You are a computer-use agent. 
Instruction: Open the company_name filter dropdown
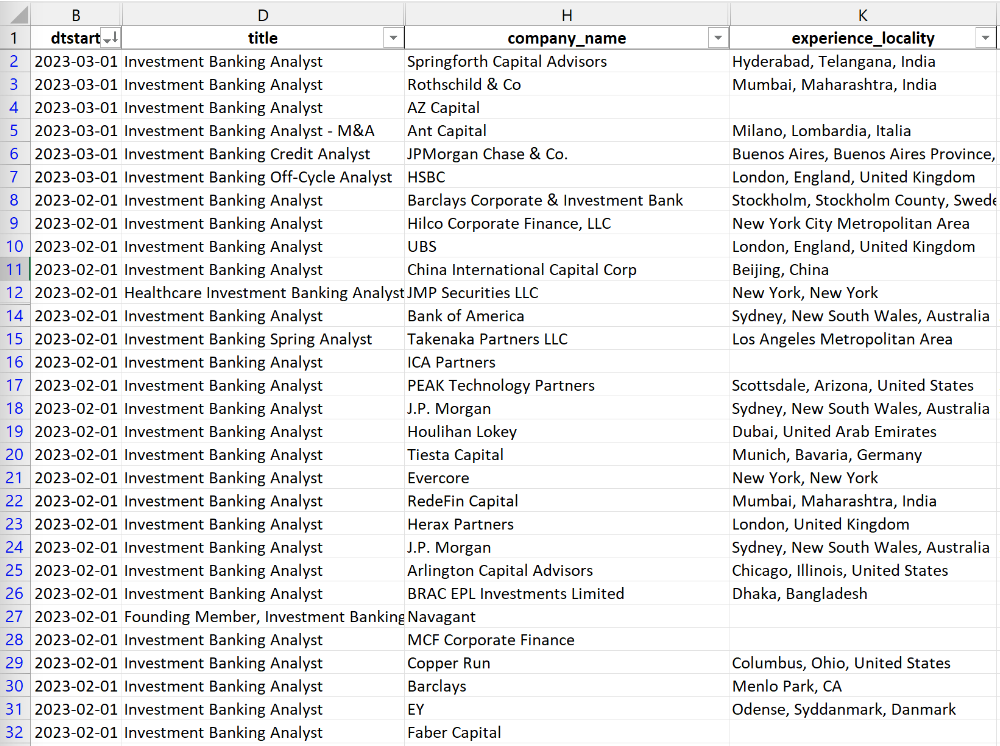[x=718, y=38]
